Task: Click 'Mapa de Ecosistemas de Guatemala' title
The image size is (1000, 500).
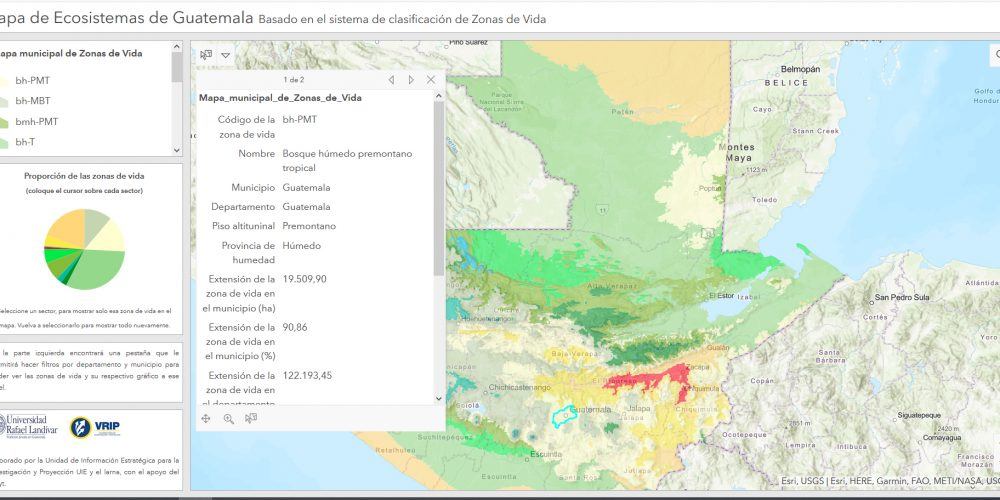Action: pyautogui.click(x=126, y=18)
